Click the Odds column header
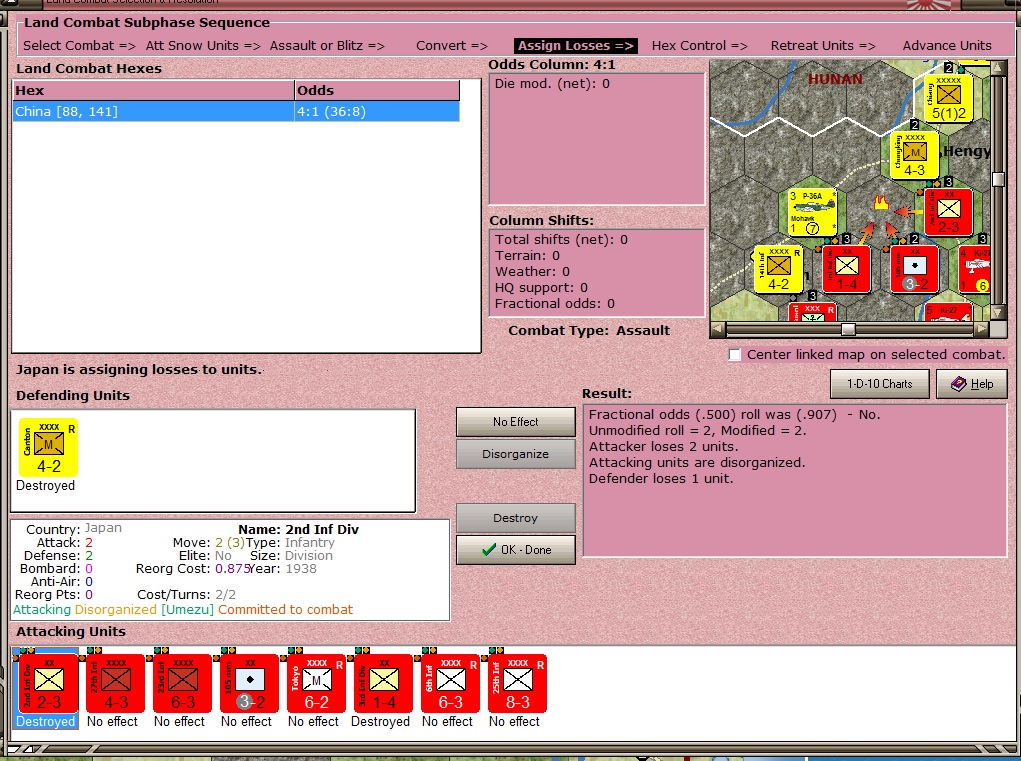Viewport: 1021px width, 761px height. pos(377,90)
